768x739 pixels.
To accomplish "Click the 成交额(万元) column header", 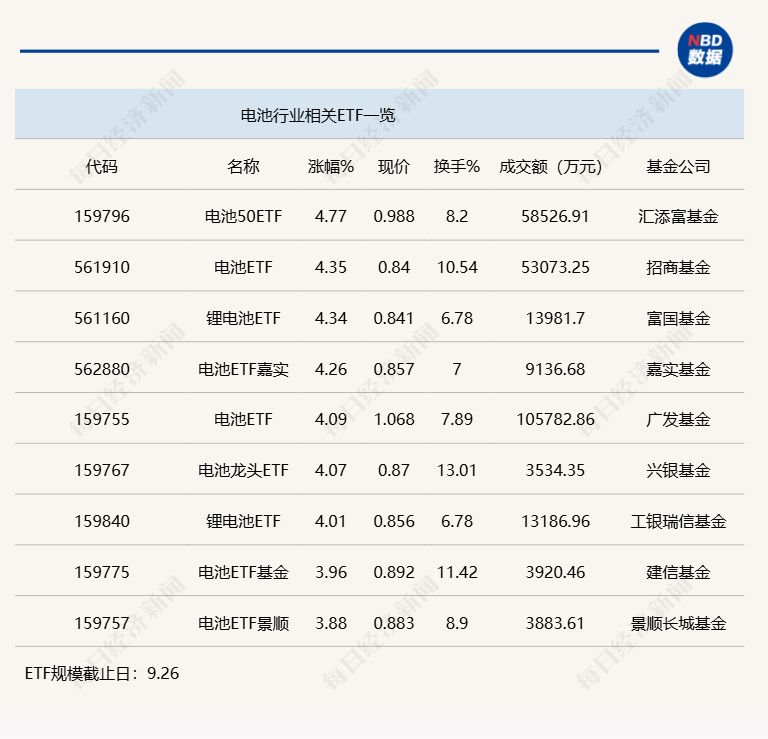I will (x=550, y=167).
